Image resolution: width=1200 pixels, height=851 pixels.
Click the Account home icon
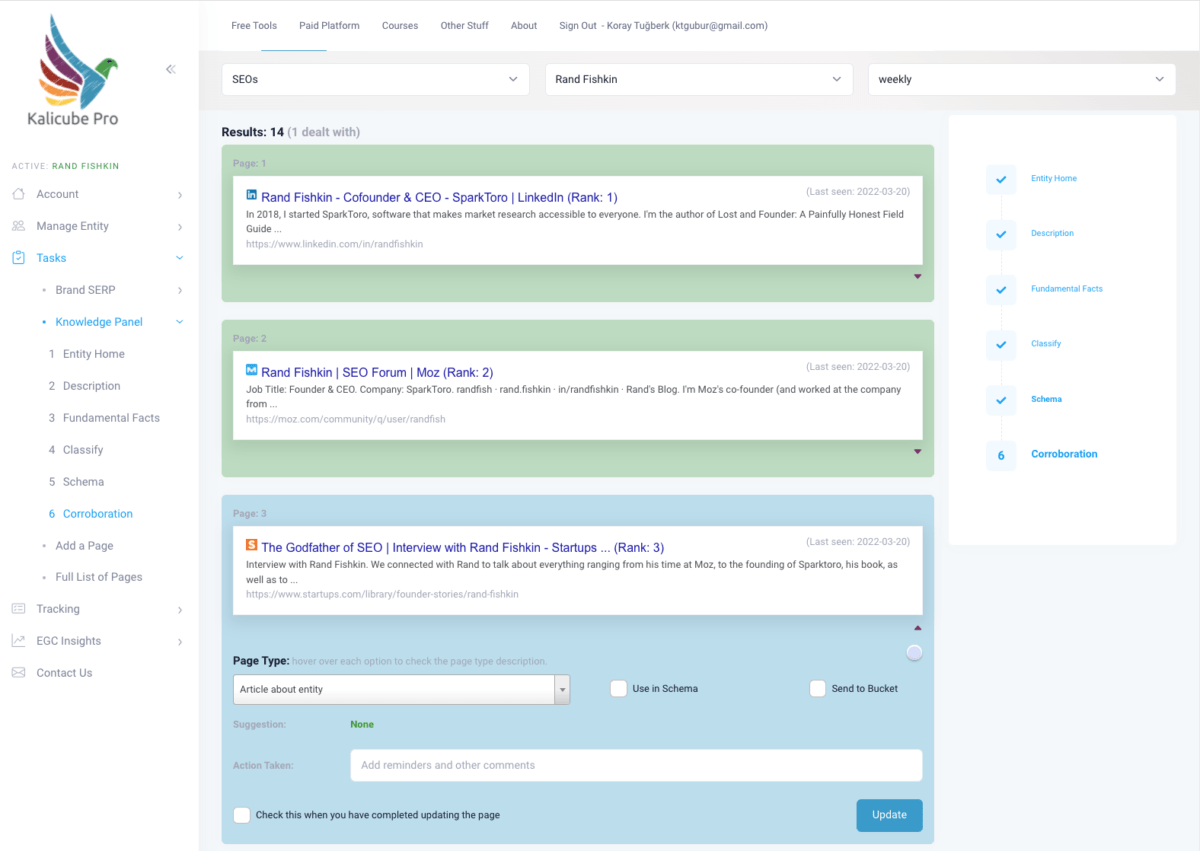18,194
